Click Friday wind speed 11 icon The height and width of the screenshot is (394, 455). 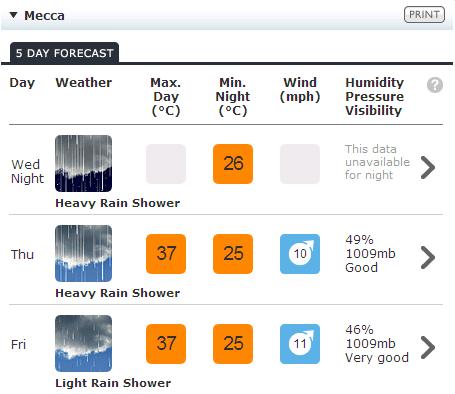click(x=300, y=344)
